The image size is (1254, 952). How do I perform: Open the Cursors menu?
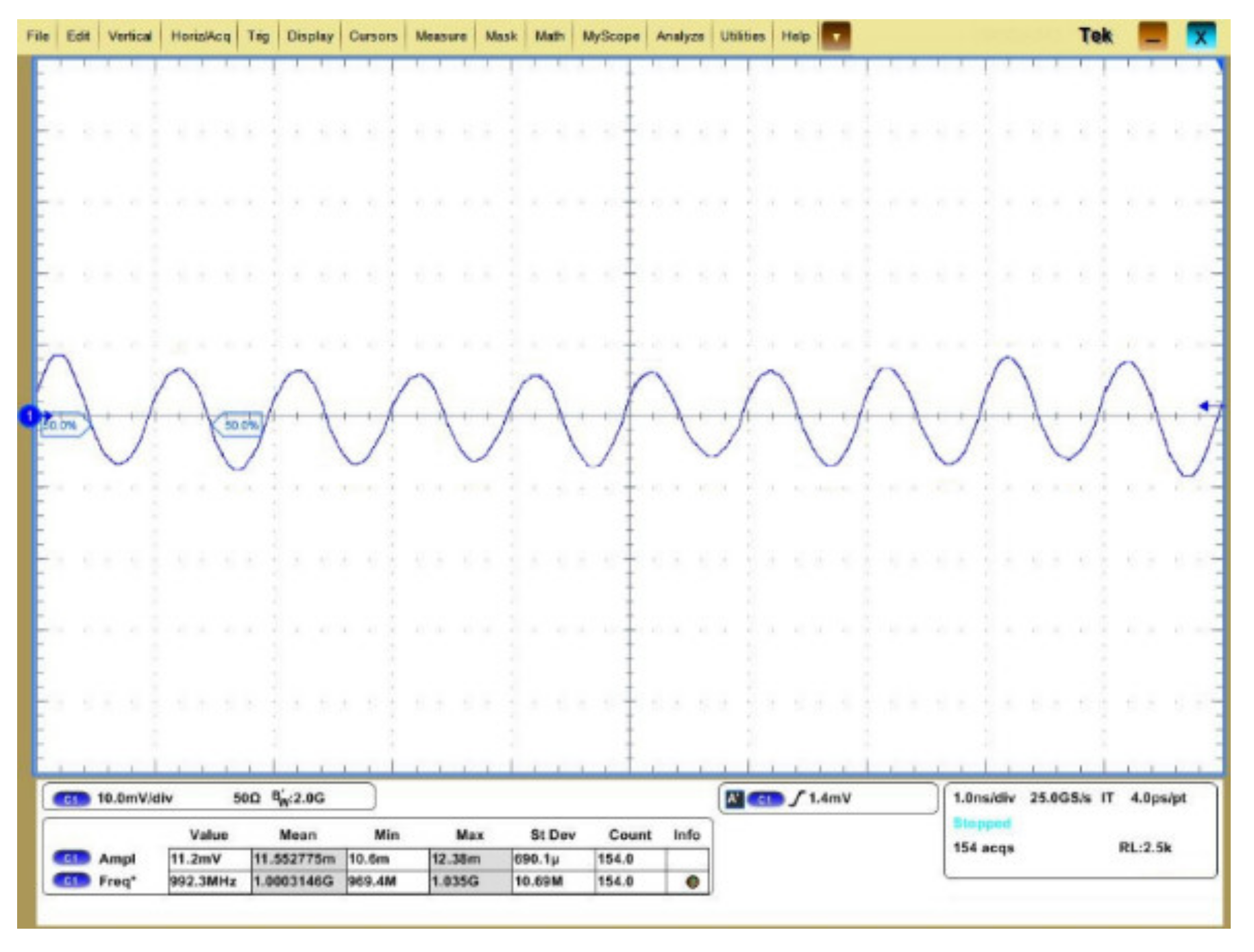[x=373, y=36]
